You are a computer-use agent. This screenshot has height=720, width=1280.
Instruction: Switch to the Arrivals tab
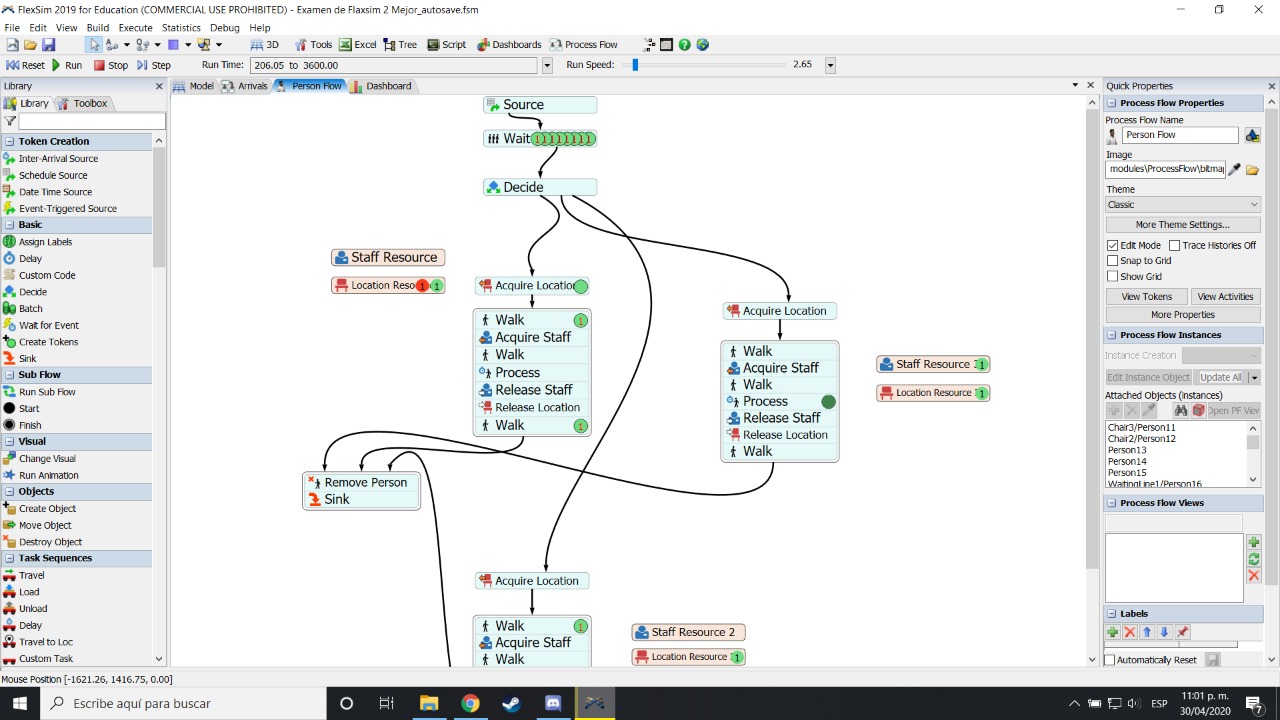(x=245, y=86)
